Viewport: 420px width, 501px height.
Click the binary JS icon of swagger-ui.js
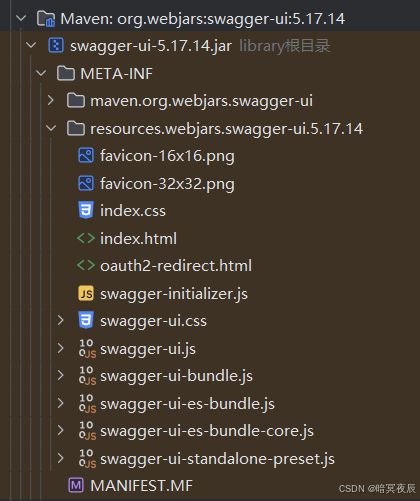87,349
